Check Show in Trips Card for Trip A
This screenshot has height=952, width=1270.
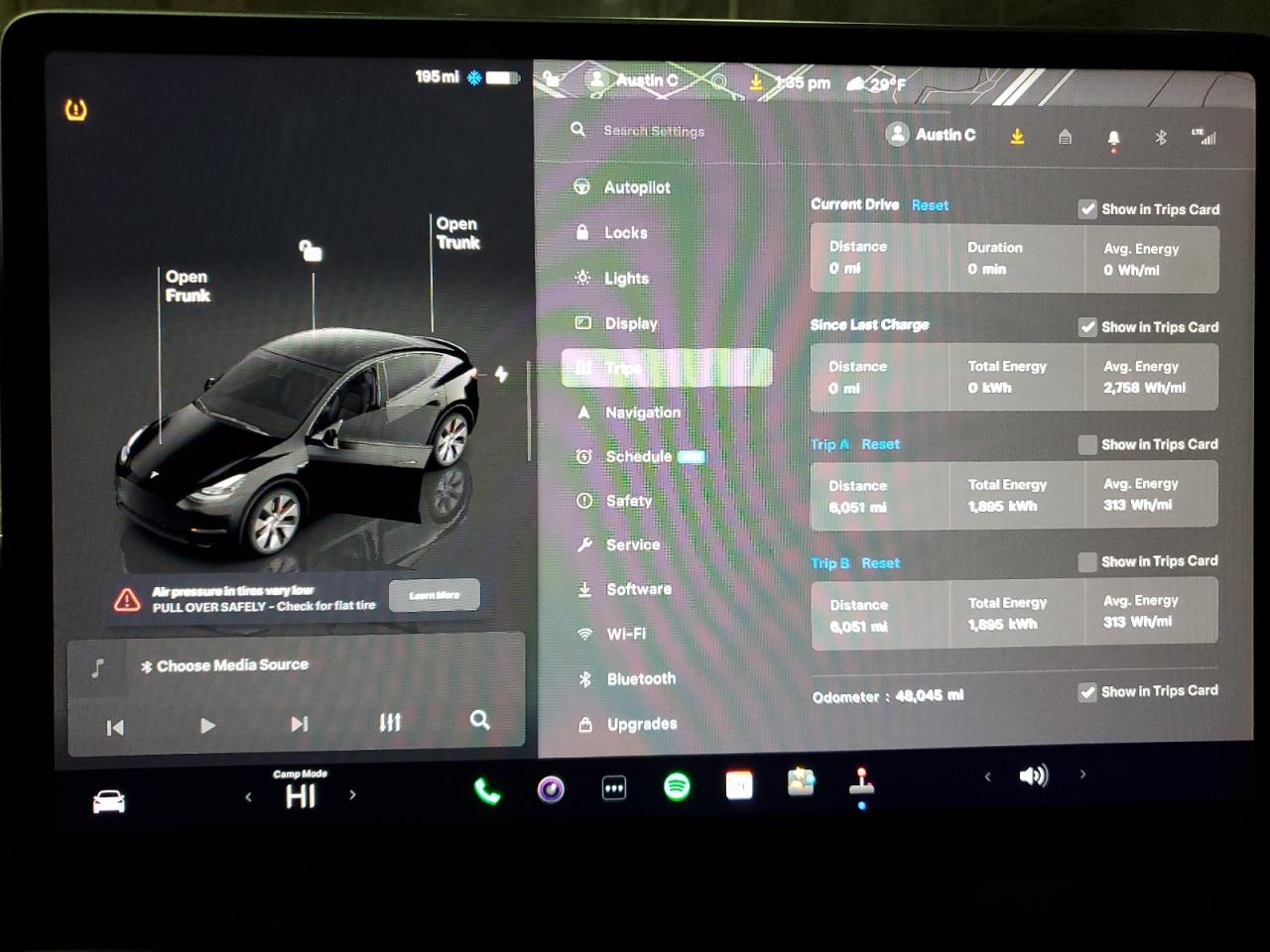[x=1087, y=444]
